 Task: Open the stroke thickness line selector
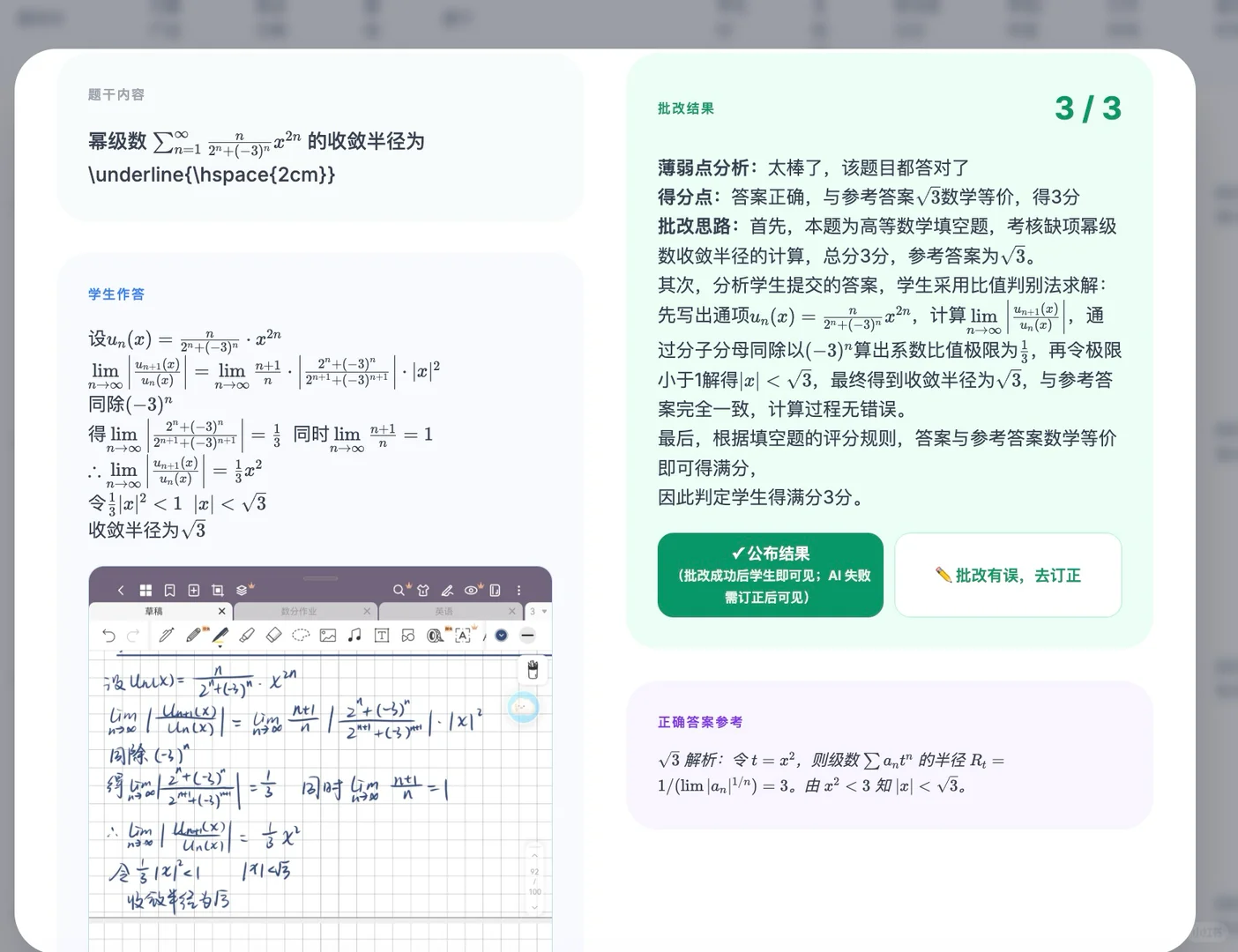[527, 635]
